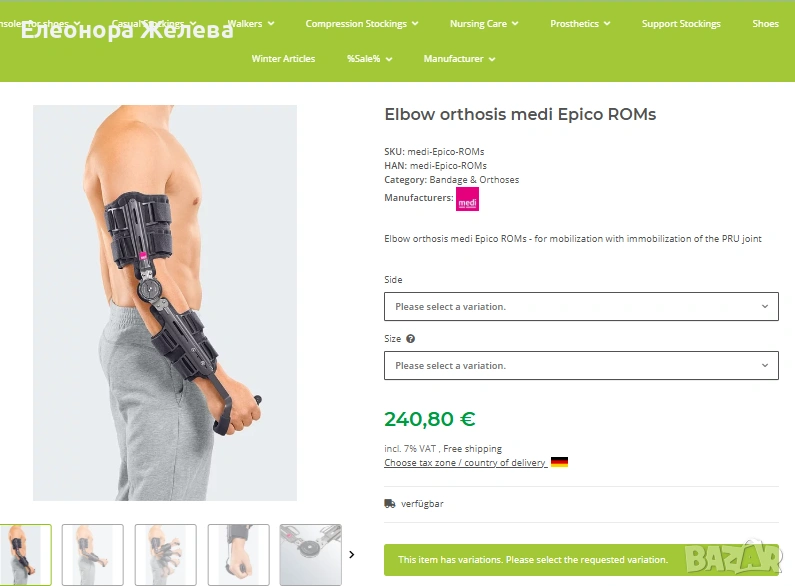Click the medi manufacturer logo
Screen dimensions: 795x586
pyautogui.click(x=467, y=199)
